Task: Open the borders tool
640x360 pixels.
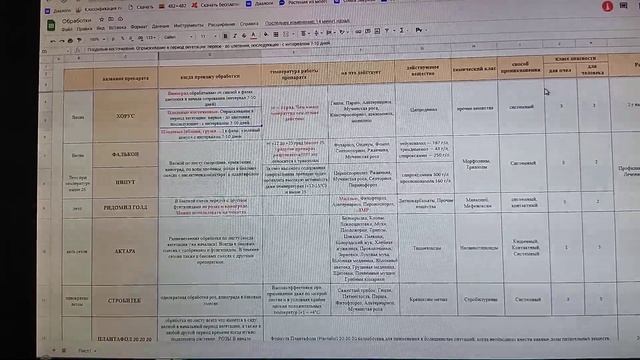Action: (x=276, y=34)
